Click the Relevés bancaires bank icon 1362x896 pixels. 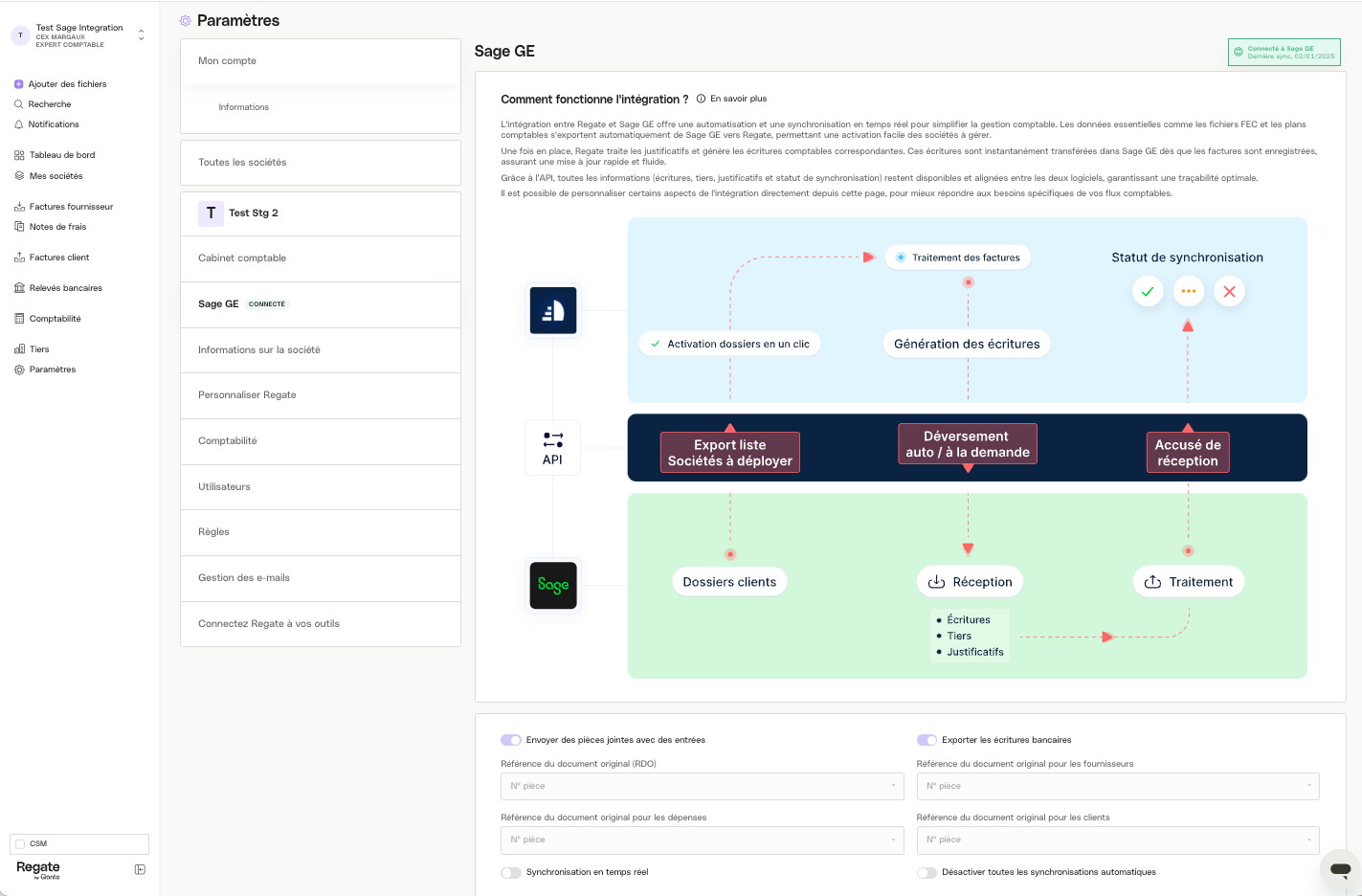click(x=19, y=288)
